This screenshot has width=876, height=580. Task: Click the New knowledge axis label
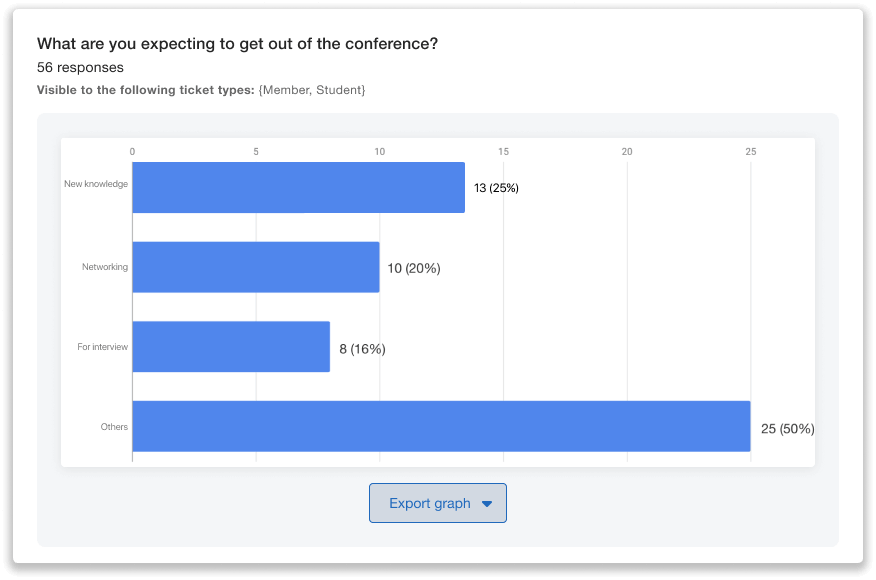pos(97,184)
